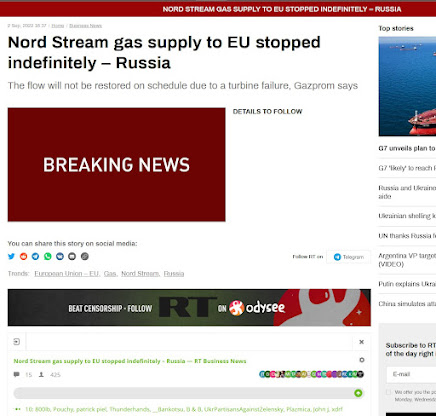
Task: Share the story on Twitter
Action: (x=11, y=256)
